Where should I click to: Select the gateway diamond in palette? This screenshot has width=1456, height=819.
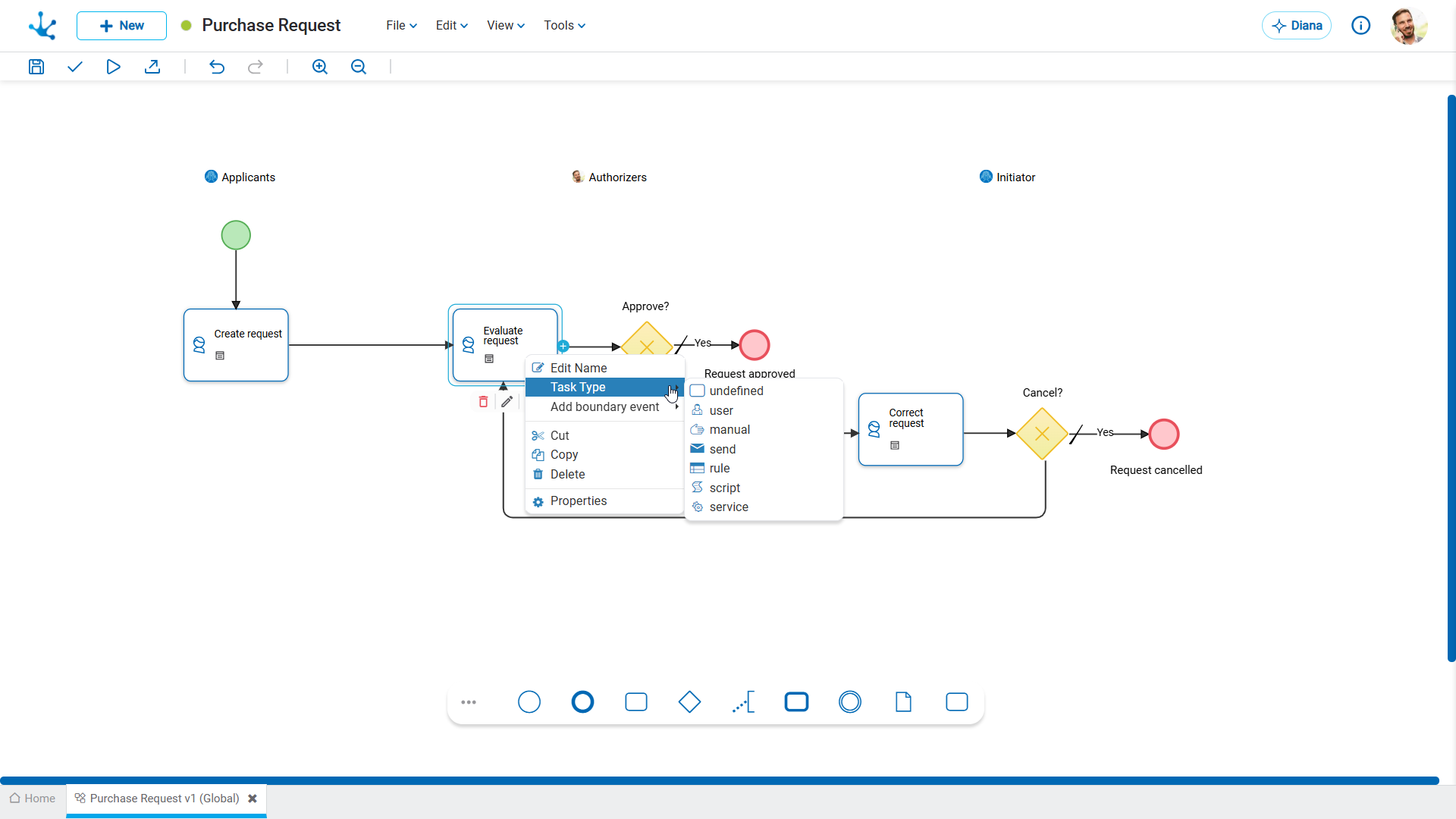[x=689, y=702]
